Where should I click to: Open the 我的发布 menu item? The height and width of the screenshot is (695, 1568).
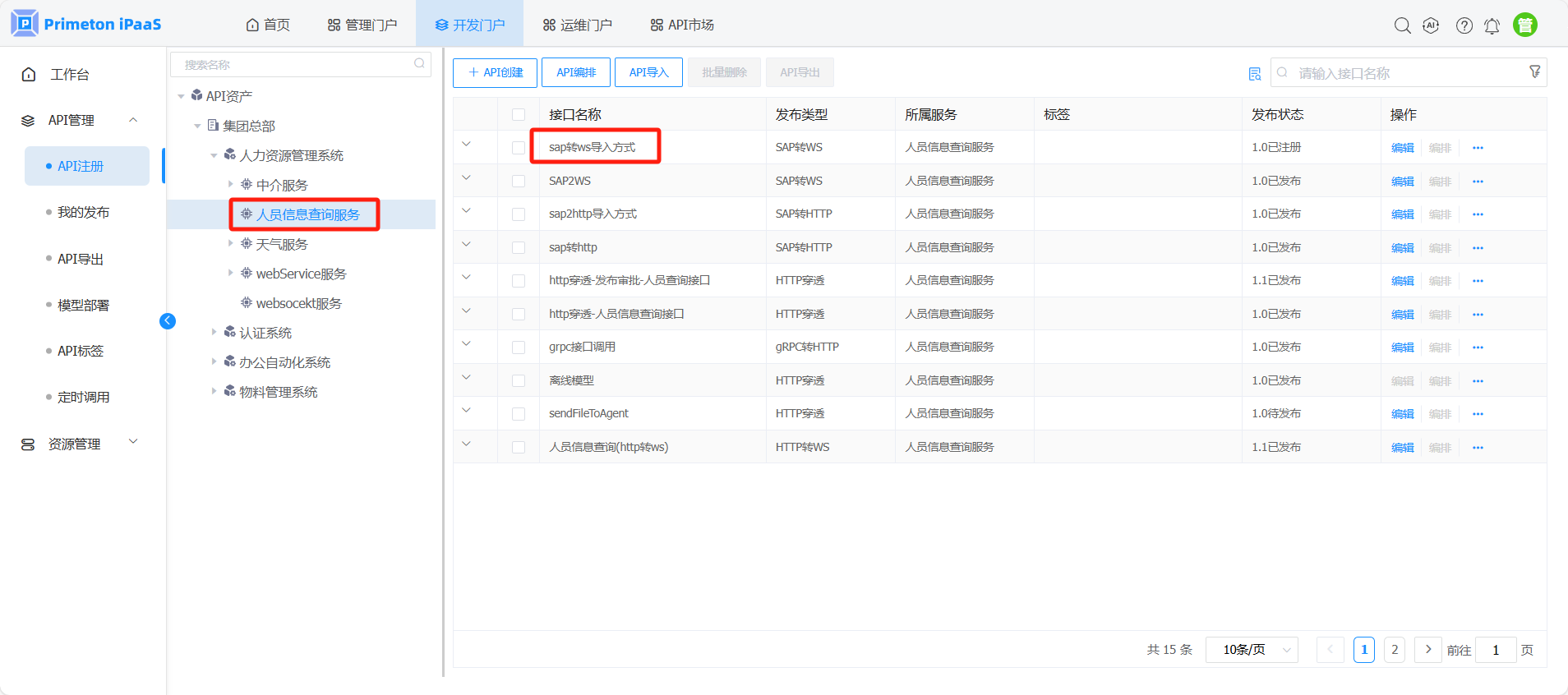click(83, 212)
